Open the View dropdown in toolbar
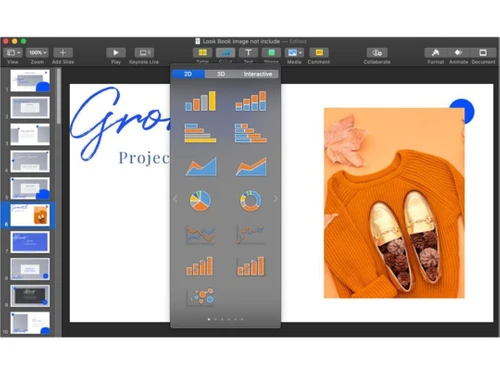 click(13, 53)
